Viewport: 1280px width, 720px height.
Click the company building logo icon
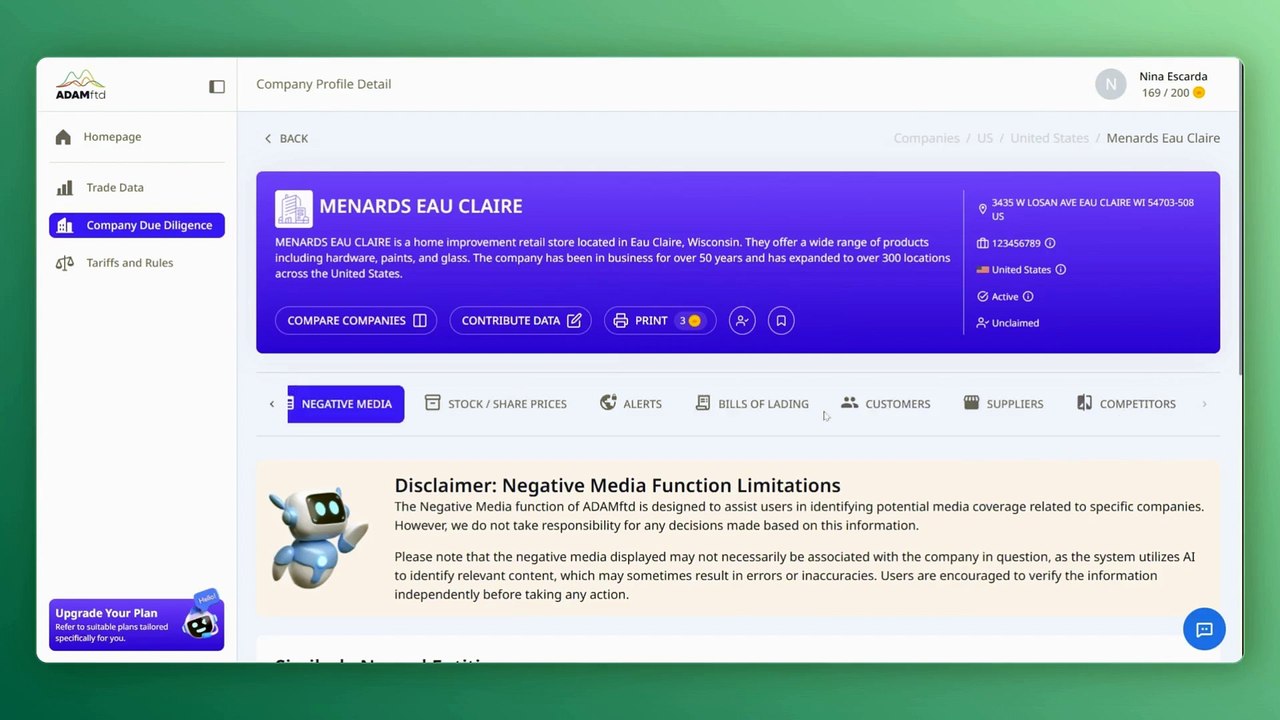click(294, 209)
